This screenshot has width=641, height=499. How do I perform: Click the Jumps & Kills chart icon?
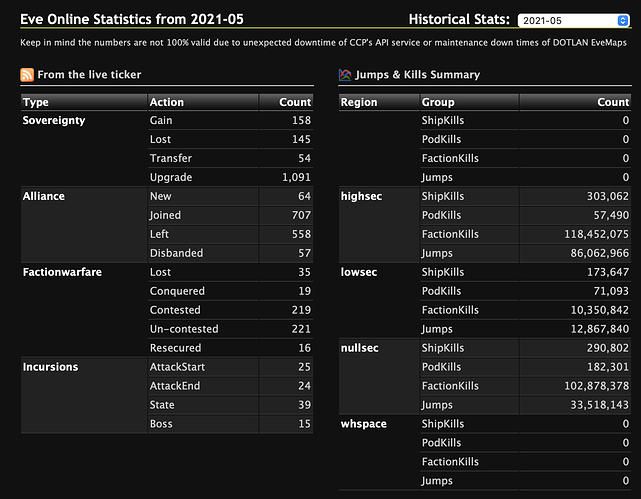[x=345, y=75]
